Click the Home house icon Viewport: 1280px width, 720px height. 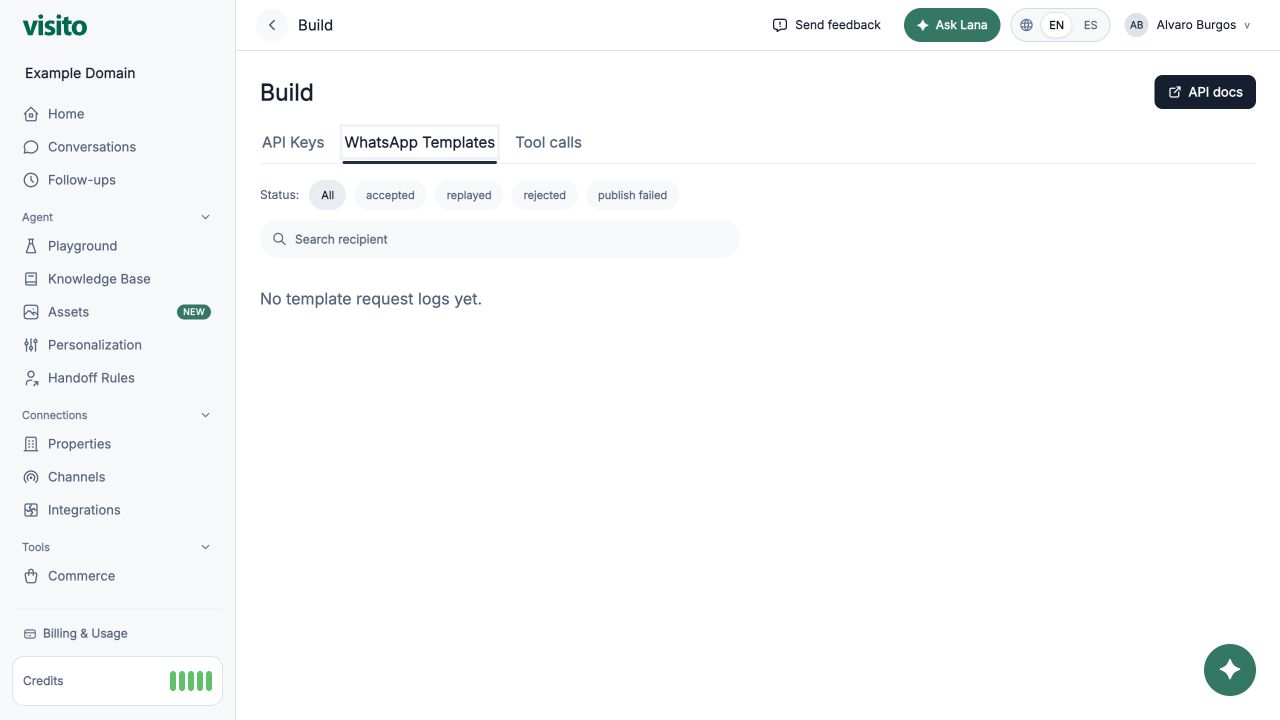pos(31,114)
